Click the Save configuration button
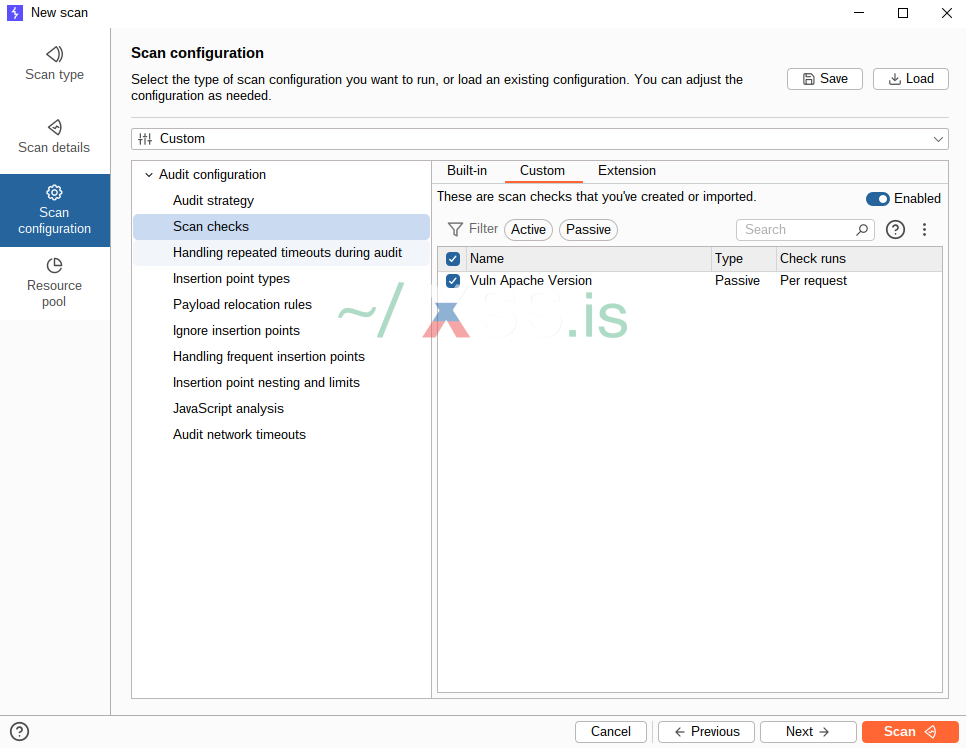The image size is (966, 748). tap(824, 79)
